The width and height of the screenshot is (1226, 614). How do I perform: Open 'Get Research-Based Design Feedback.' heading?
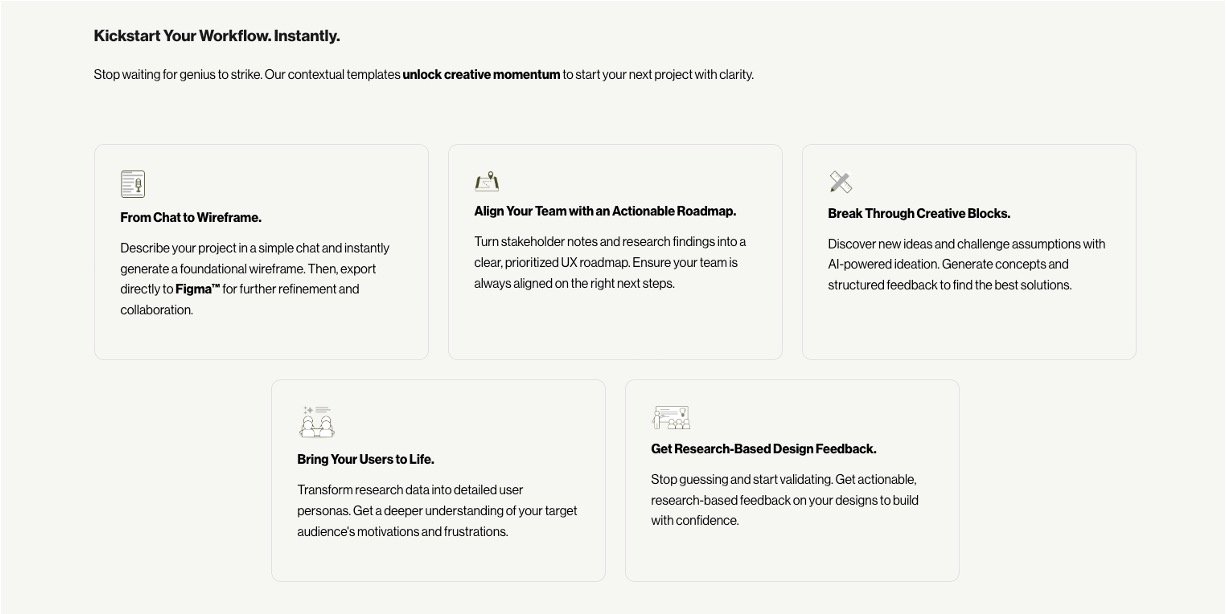pyautogui.click(x=763, y=449)
